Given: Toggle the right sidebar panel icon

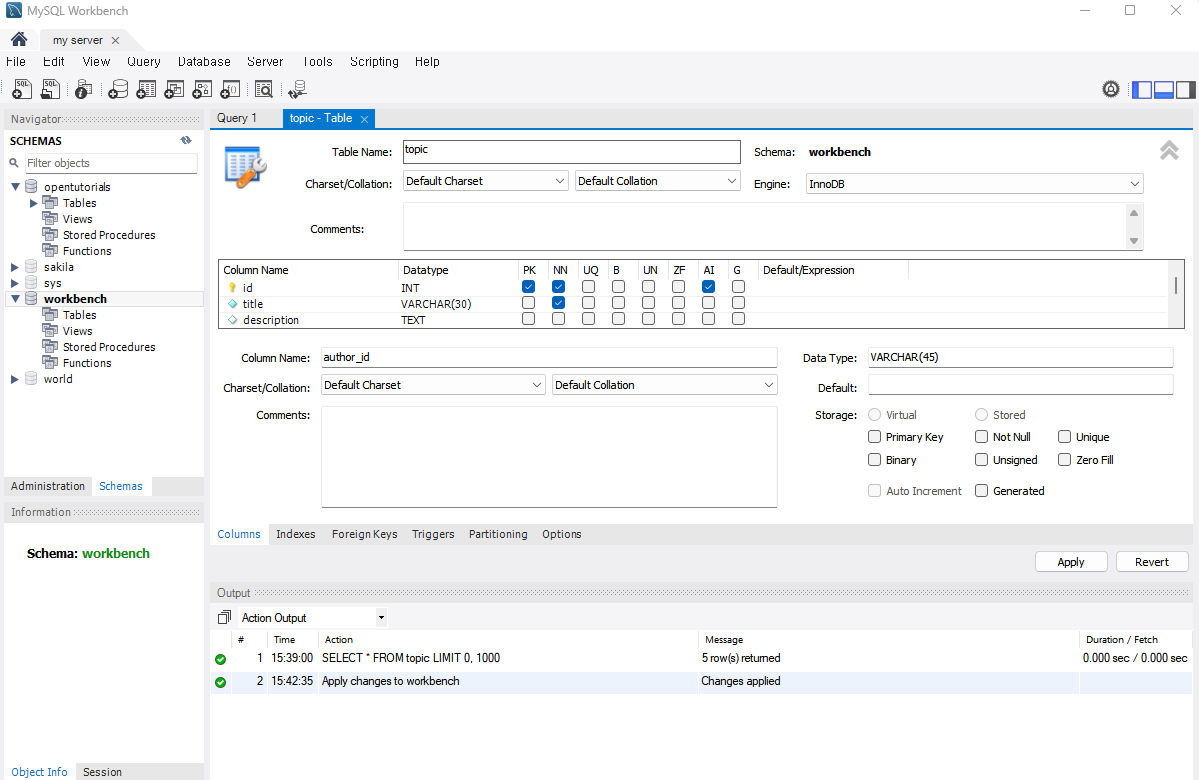Looking at the screenshot, I should (1186, 89).
